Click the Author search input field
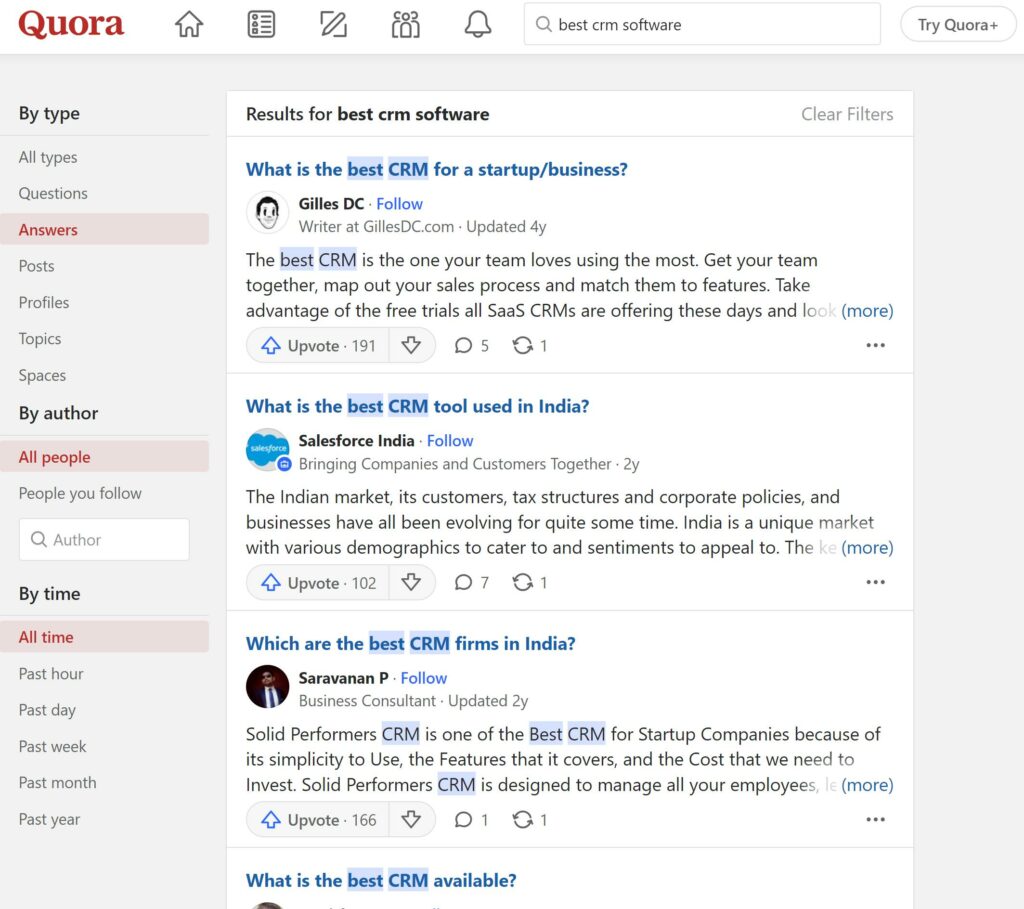The width and height of the screenshot is (1024, 909). (104, 539)
